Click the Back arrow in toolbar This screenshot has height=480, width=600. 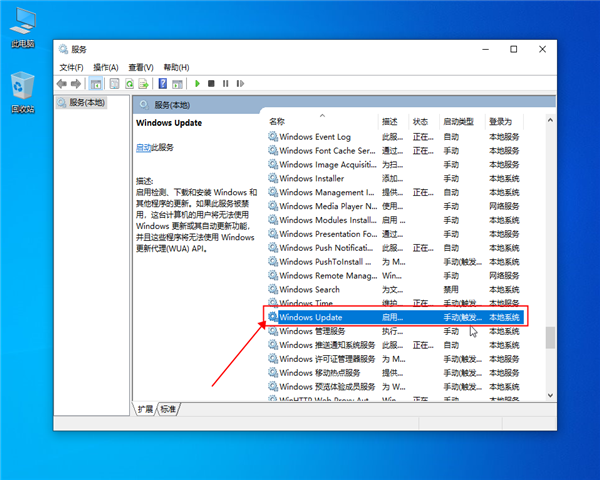pos(64,83)
